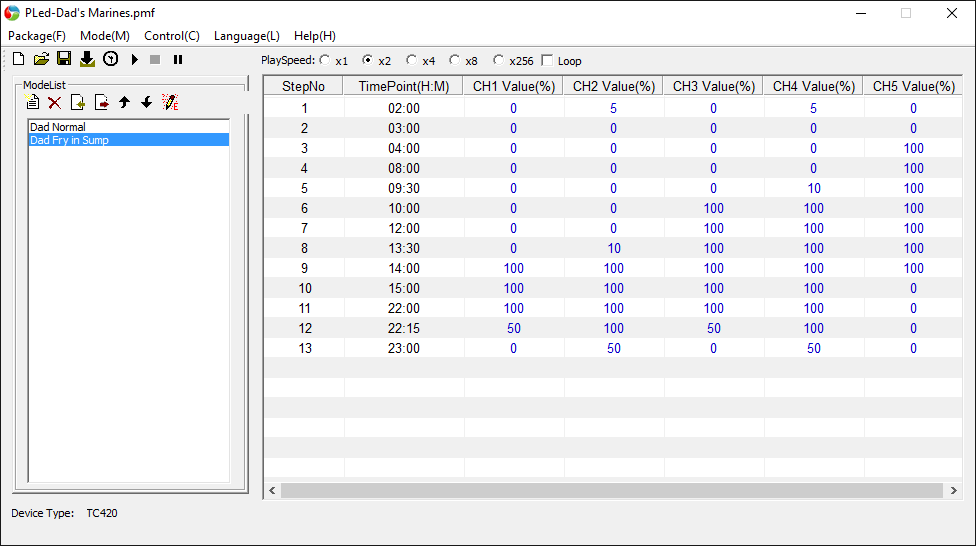The image size is (976, 546).
Task: Sync device clock time icon
Action: click(x=110, y=59)
